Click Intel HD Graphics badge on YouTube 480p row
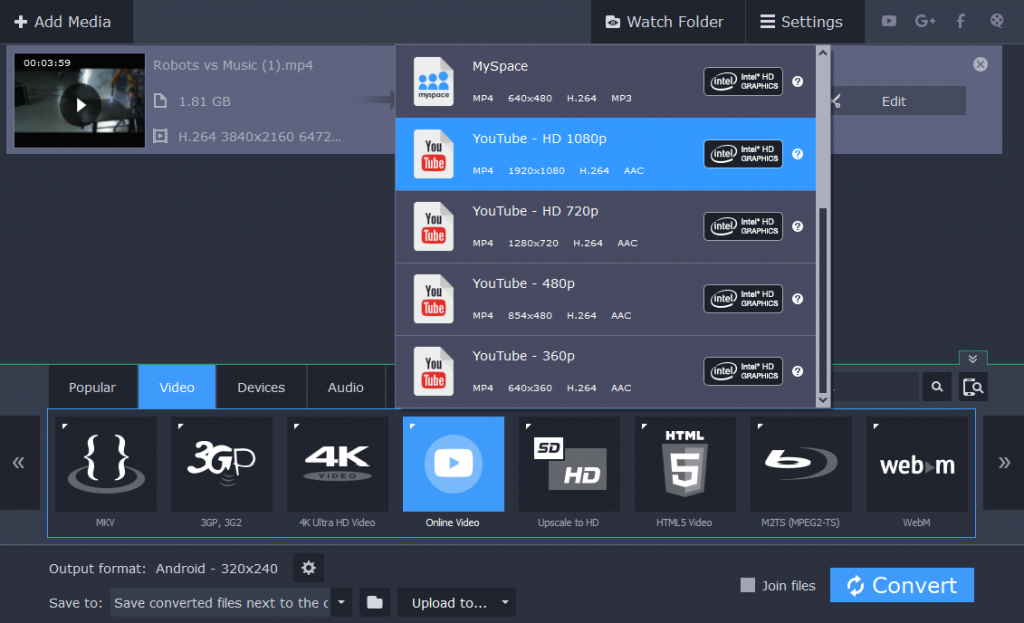This screenshot has width=1024, height=623. click(x=743, y=299)
